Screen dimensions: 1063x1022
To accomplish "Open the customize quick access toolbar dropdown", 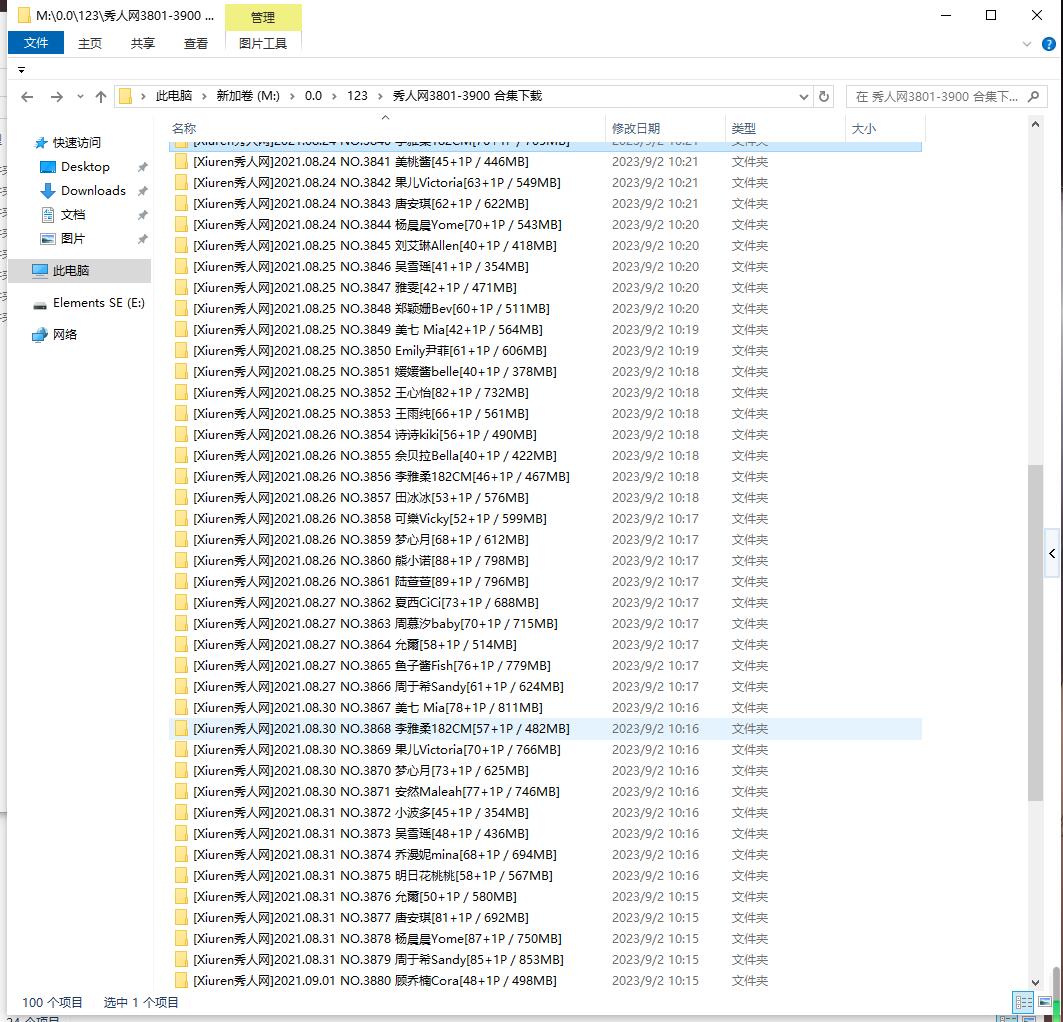I will pyautogui.click(x=21, y=70).
